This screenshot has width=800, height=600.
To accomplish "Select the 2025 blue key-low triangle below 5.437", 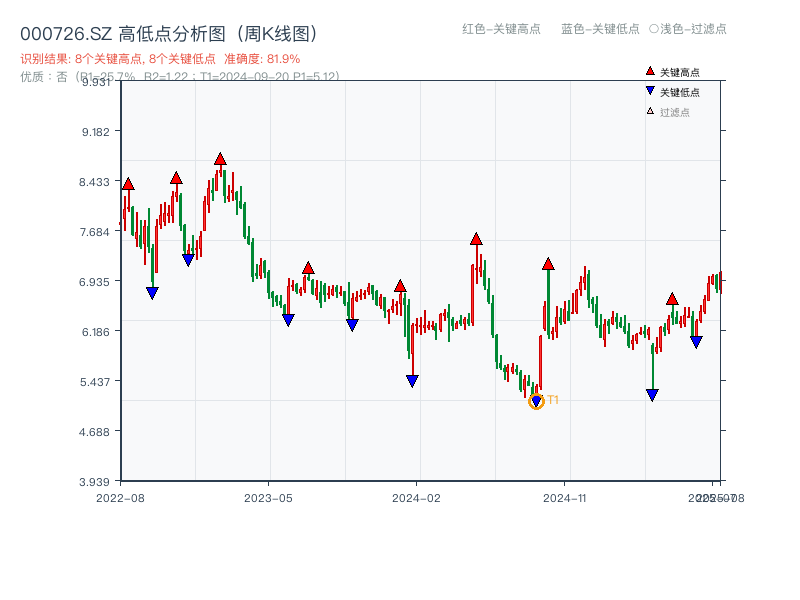I will pyautogui.click(x=652, y=395).
